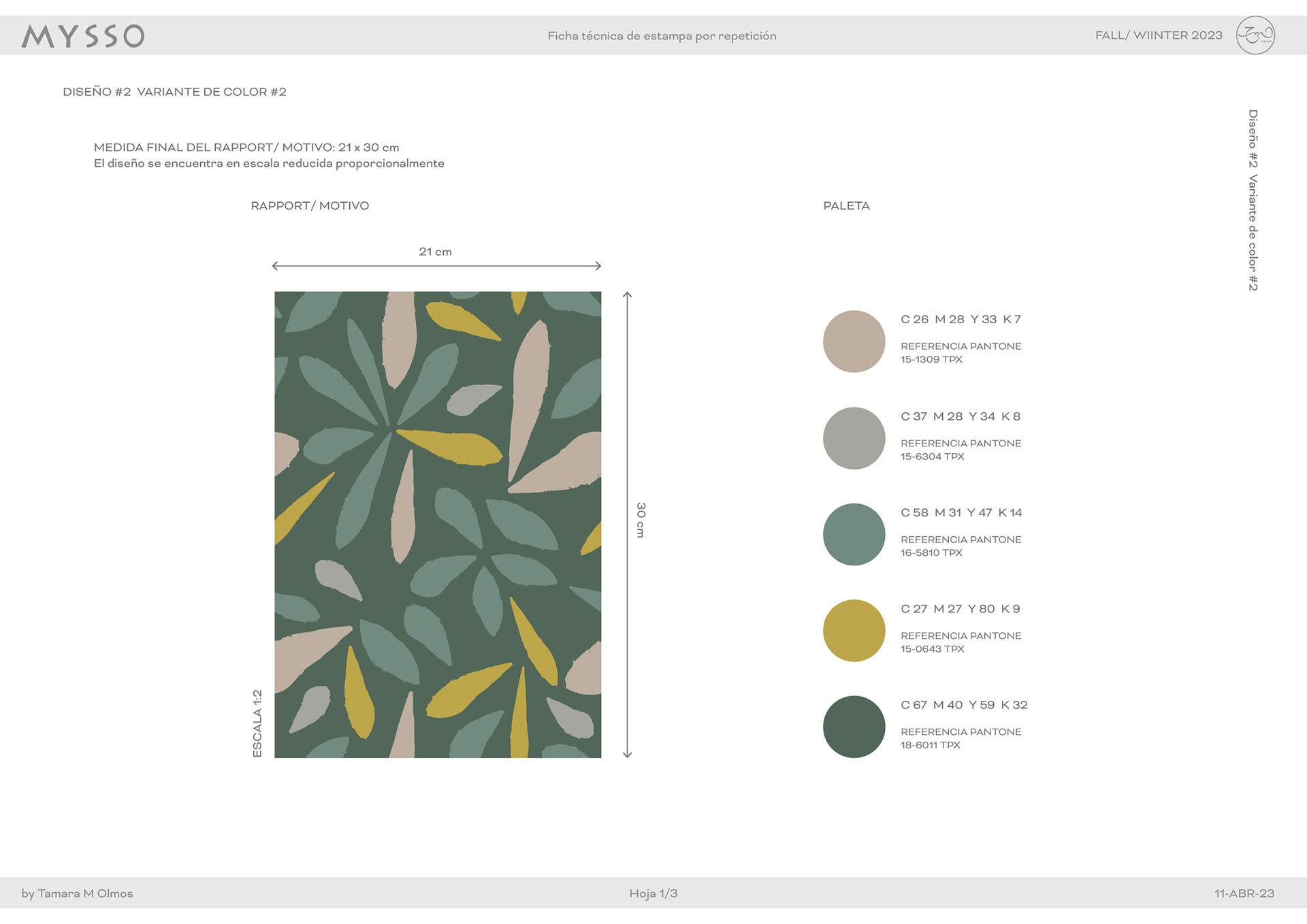This screenshot has width=1307, height=924.
Task: Click the PALETA section heading
Action: click(x=846, y=205)
